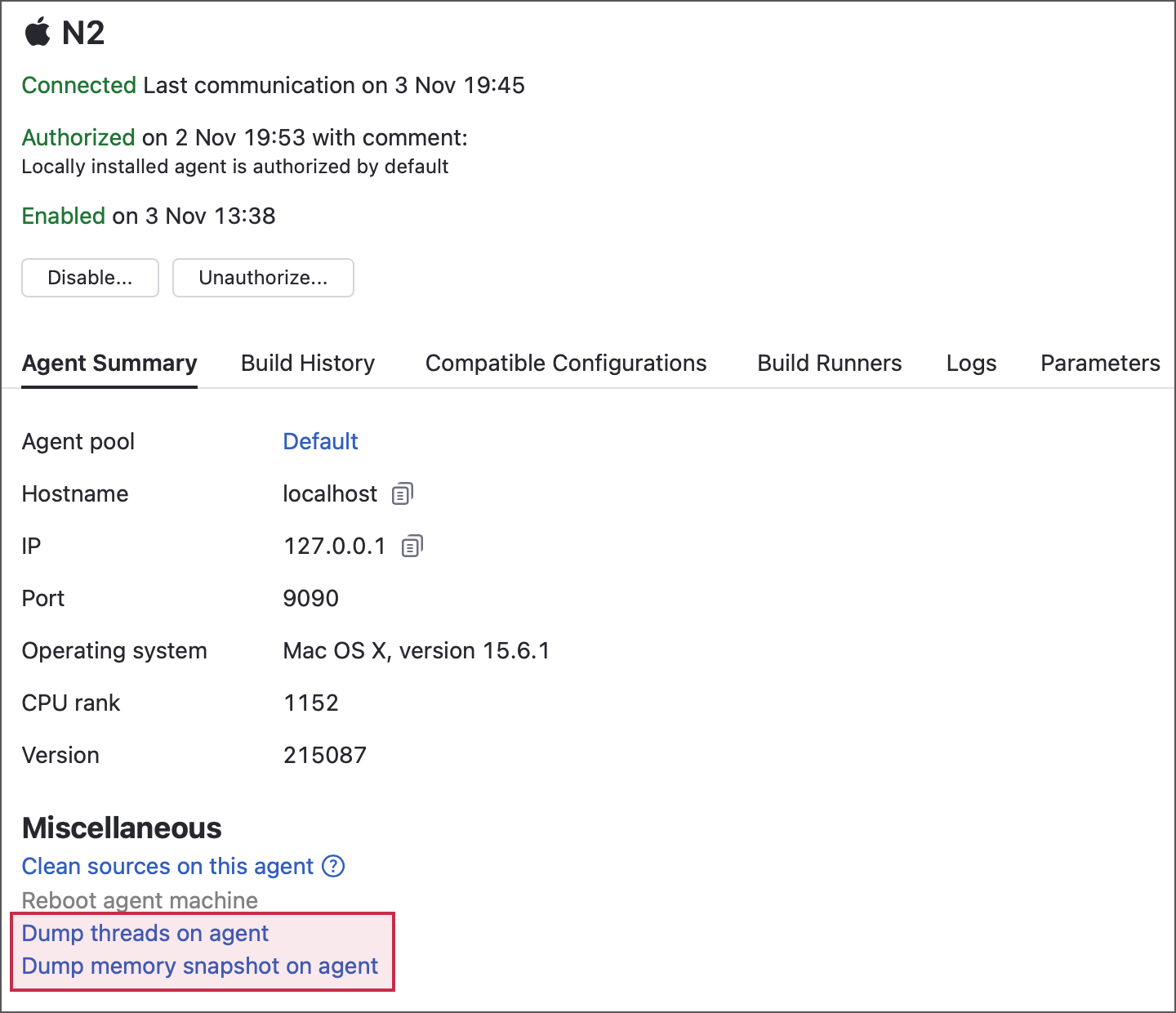
Task: Select the Agent Summary tab
Action: click(x=109, y=364)
